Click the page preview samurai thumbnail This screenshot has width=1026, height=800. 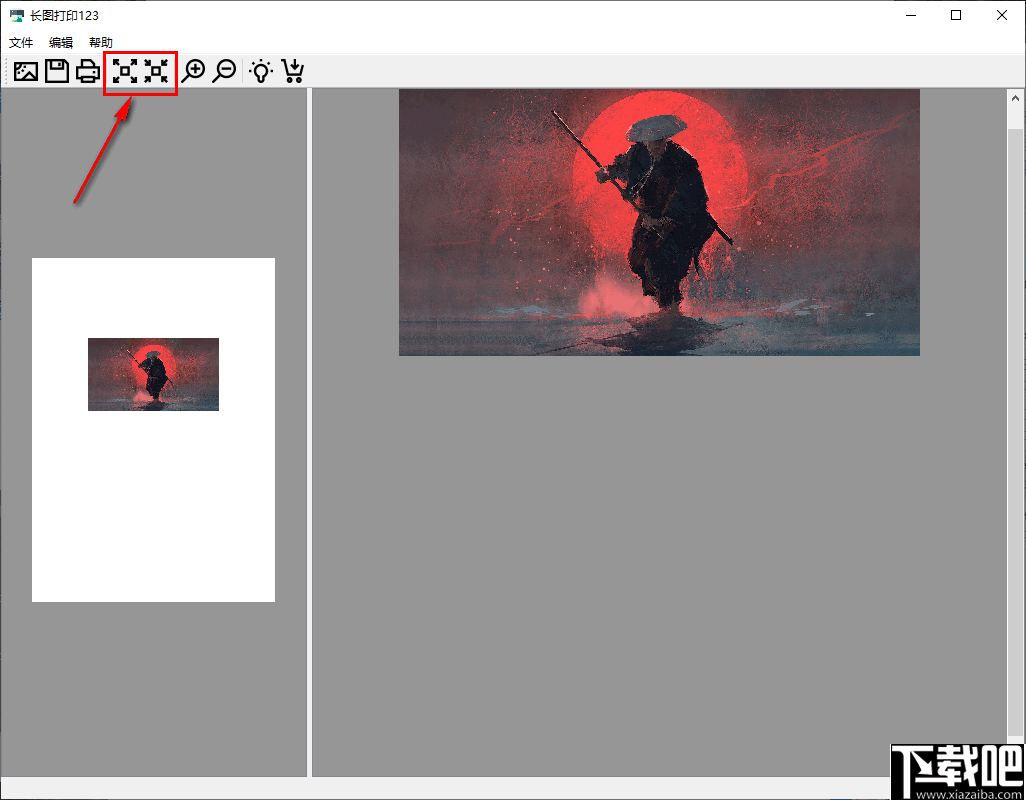[x=153, y=374]
